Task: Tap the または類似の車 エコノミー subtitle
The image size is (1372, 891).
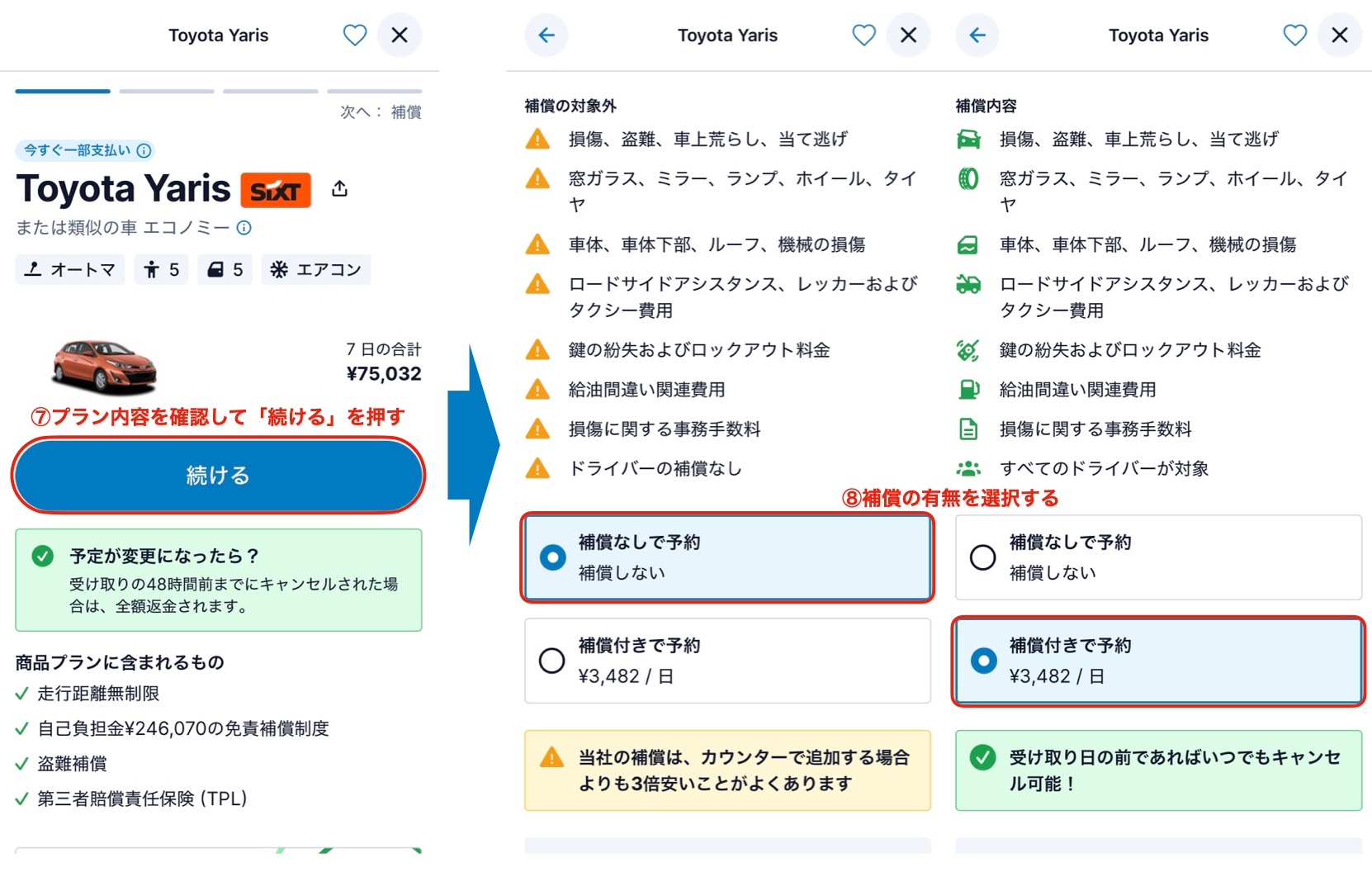Action: (x=123, y=227)
